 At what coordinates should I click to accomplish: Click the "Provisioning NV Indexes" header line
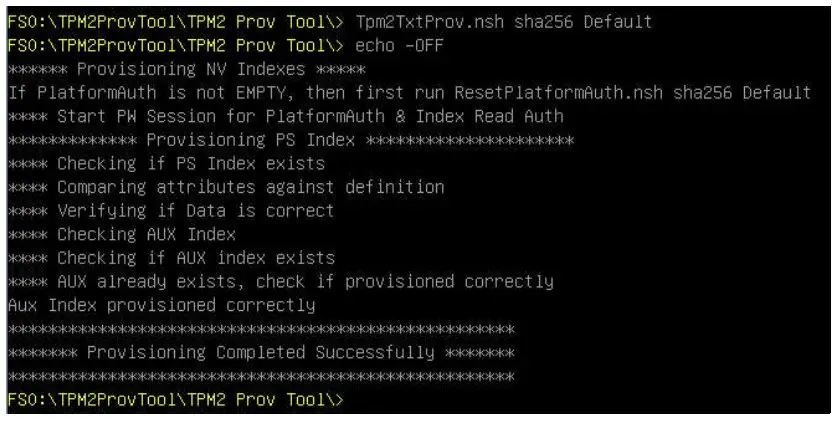186,69
